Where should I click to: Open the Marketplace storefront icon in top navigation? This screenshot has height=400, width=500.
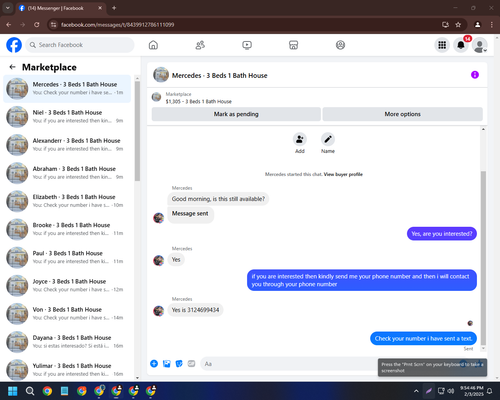point(294,45)
